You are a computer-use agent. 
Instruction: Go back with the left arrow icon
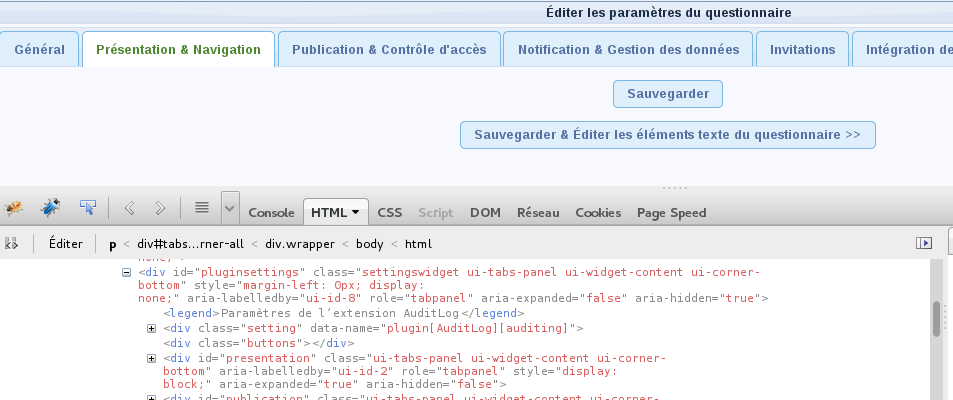(129, 208)
